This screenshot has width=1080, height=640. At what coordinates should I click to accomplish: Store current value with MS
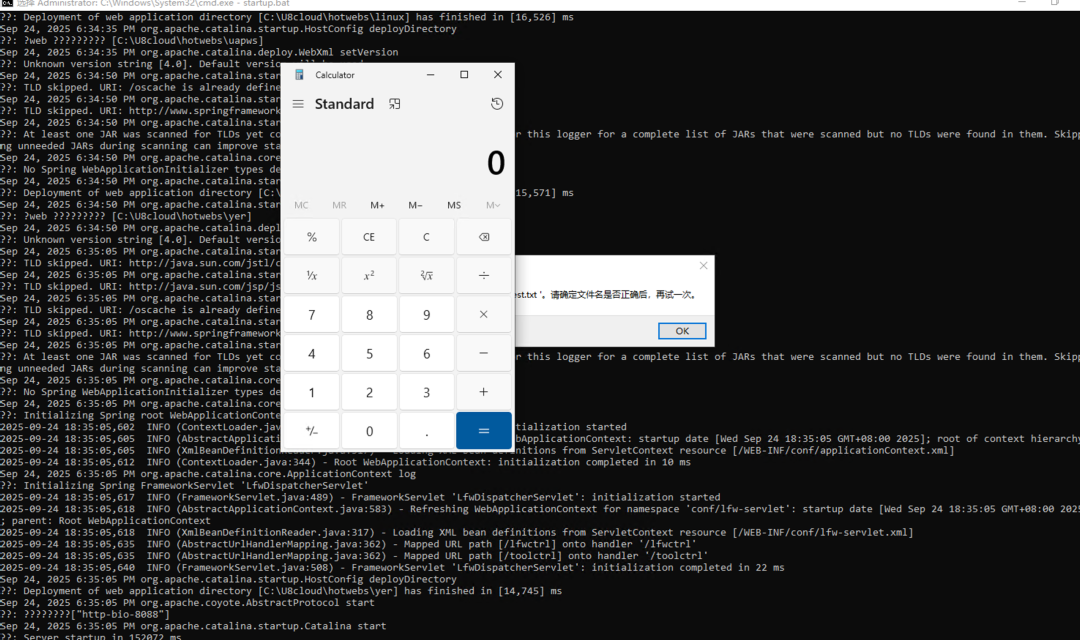point(453,205)
